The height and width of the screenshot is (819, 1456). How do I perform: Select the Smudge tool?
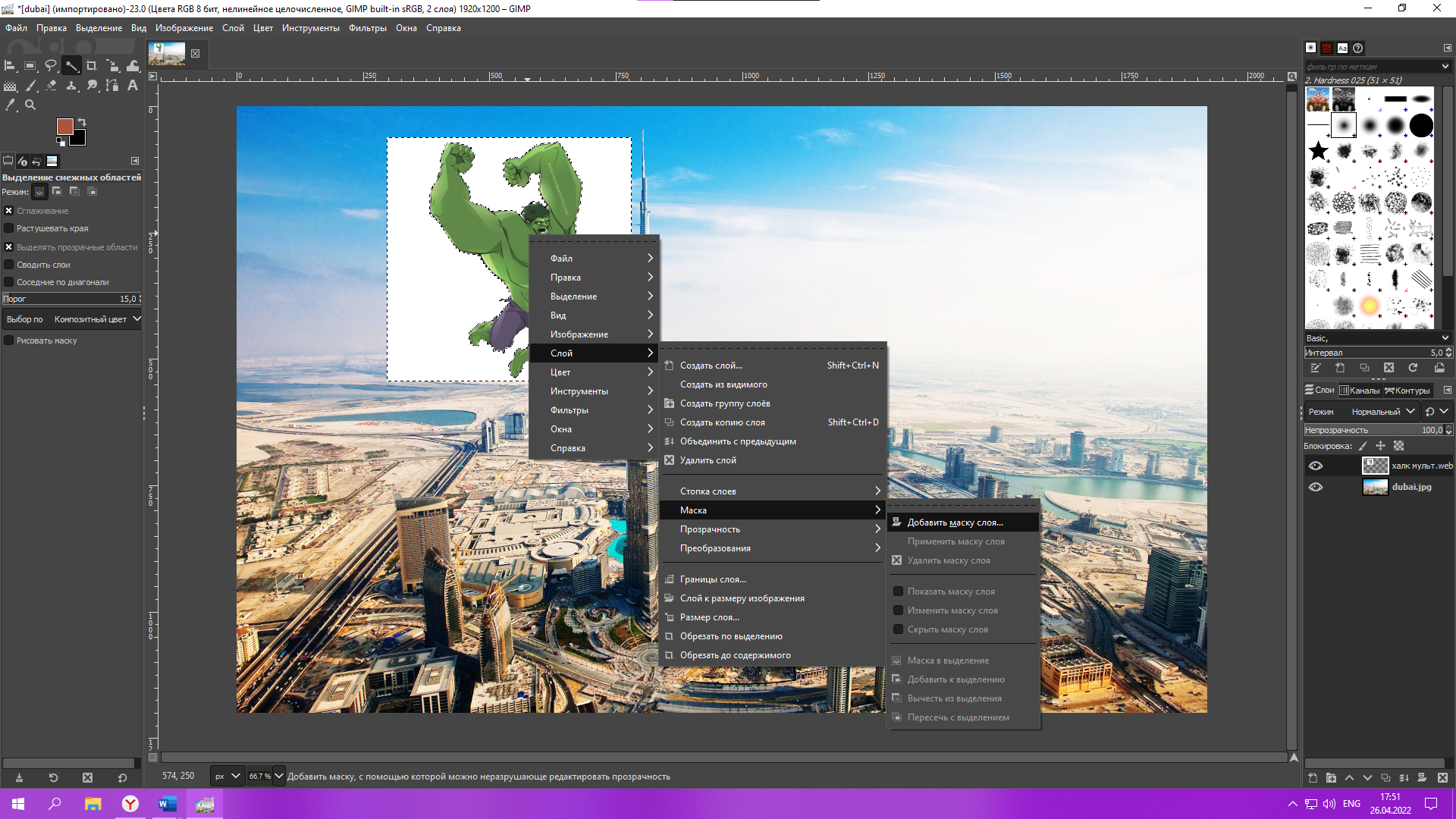(92, 86)
